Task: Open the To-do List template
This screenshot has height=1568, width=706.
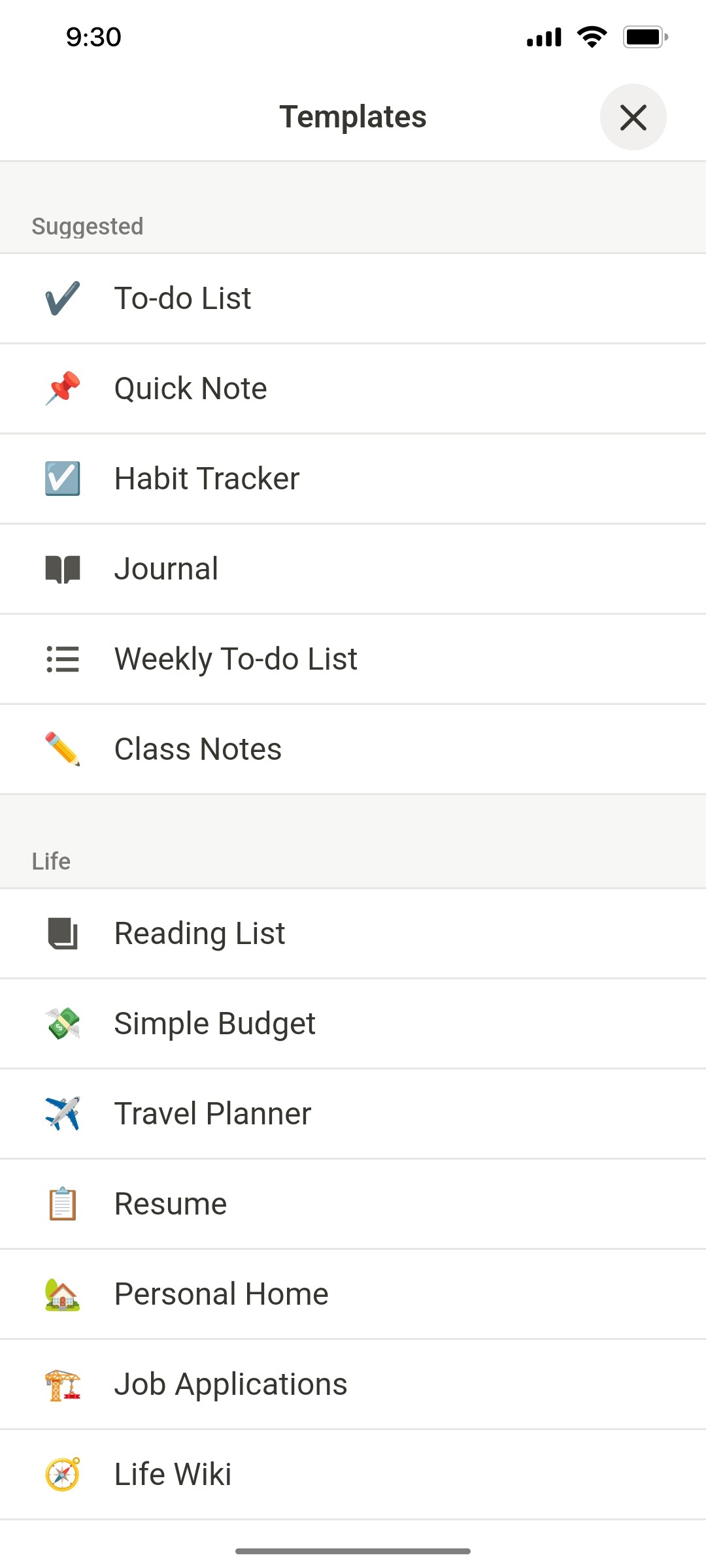Action: (x=353, y=297)
